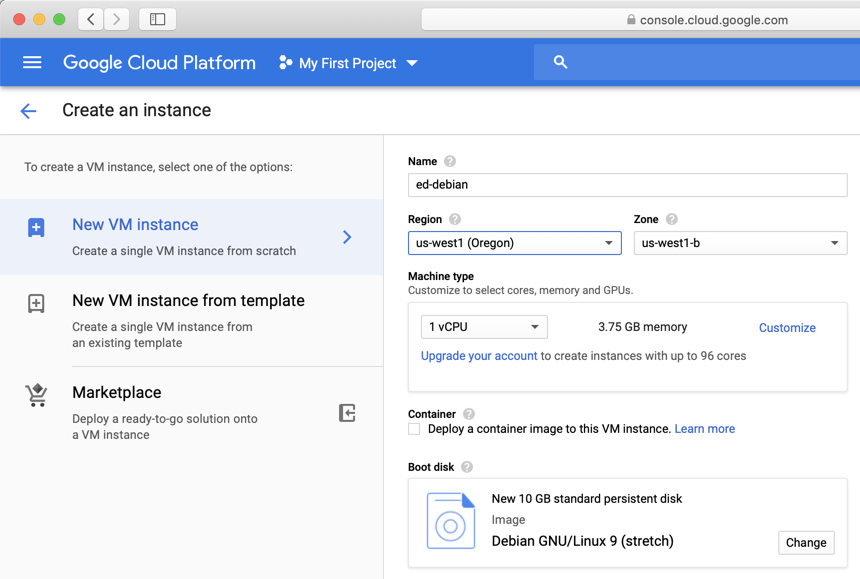This screenshot has height=579, width=860.
Task: Open the My First Project selector
Action: click(x=348, y=63)
